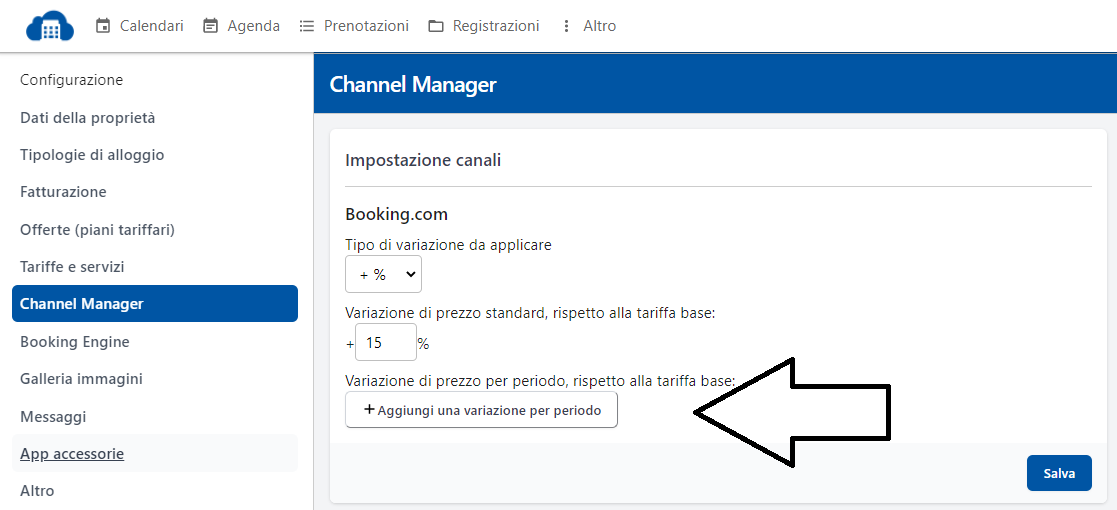Click the cloud calendar logo icon

pyautogui.click(x=50, y=26)
